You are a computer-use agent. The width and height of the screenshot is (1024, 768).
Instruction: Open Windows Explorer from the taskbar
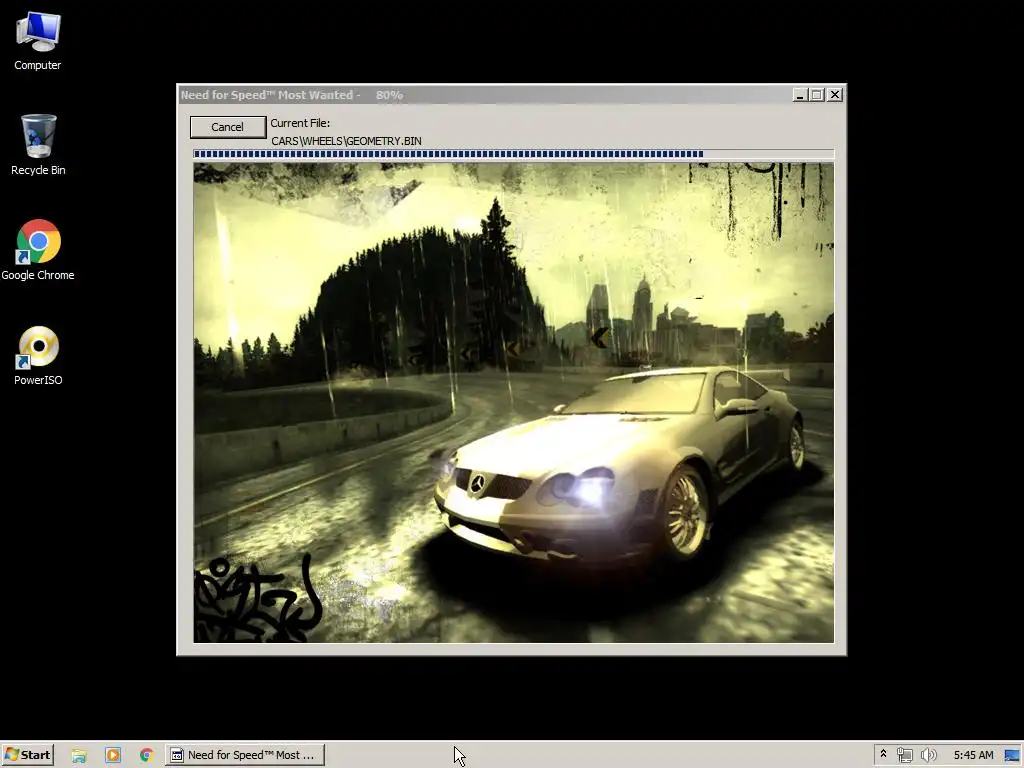79,755
